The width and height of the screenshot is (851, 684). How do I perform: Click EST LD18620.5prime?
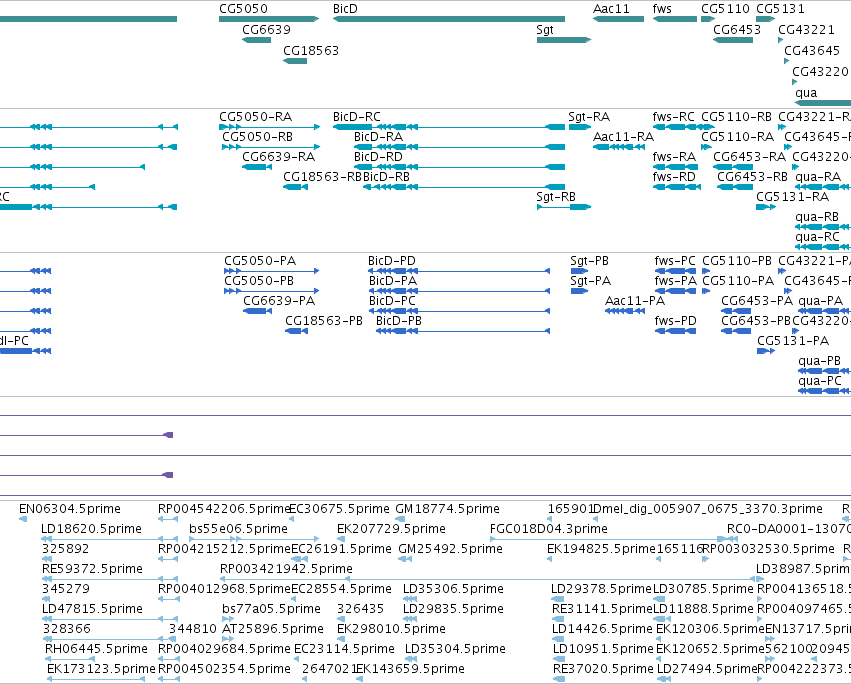click(109, 539)
